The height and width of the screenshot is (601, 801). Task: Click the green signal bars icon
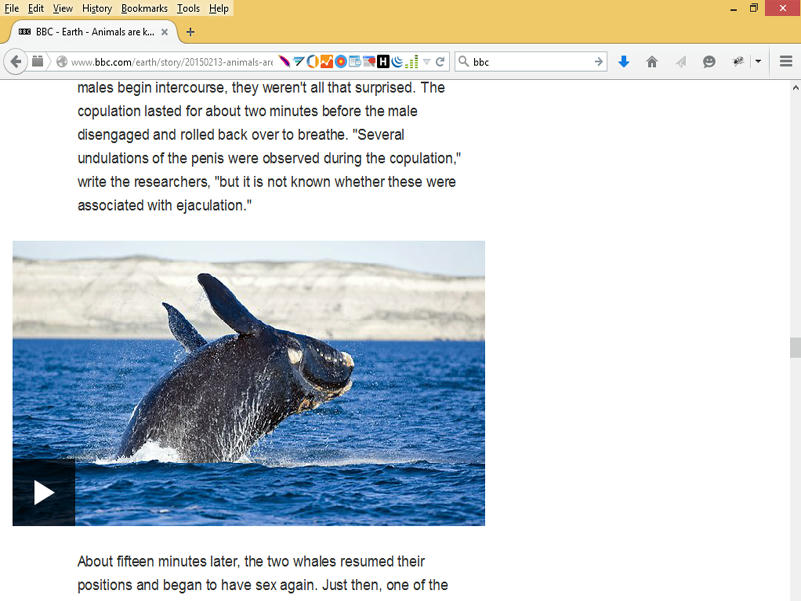click(x=411, y=62)
